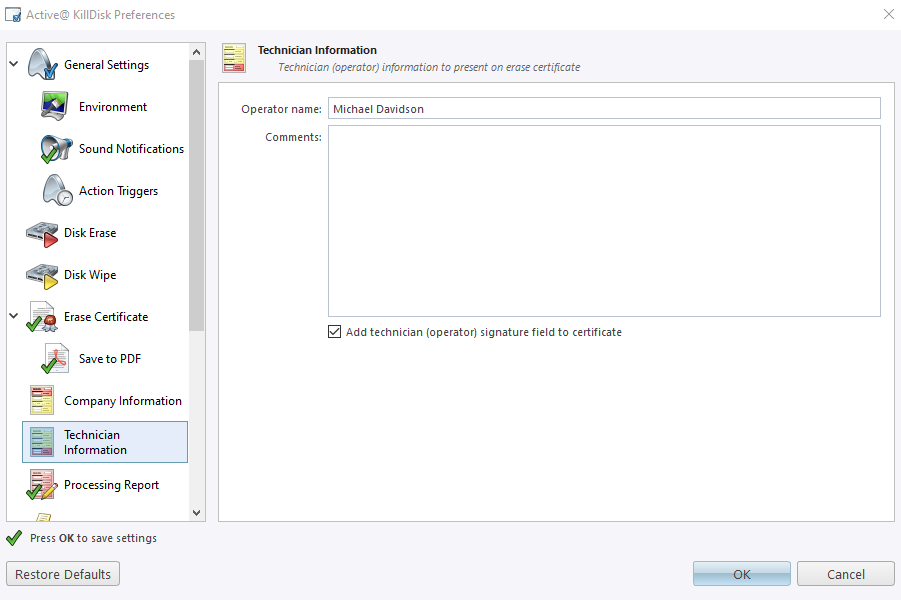Screen dimensions: 901x600
Task: Select the Technician Information tree item
Action: tap(95, 442)
